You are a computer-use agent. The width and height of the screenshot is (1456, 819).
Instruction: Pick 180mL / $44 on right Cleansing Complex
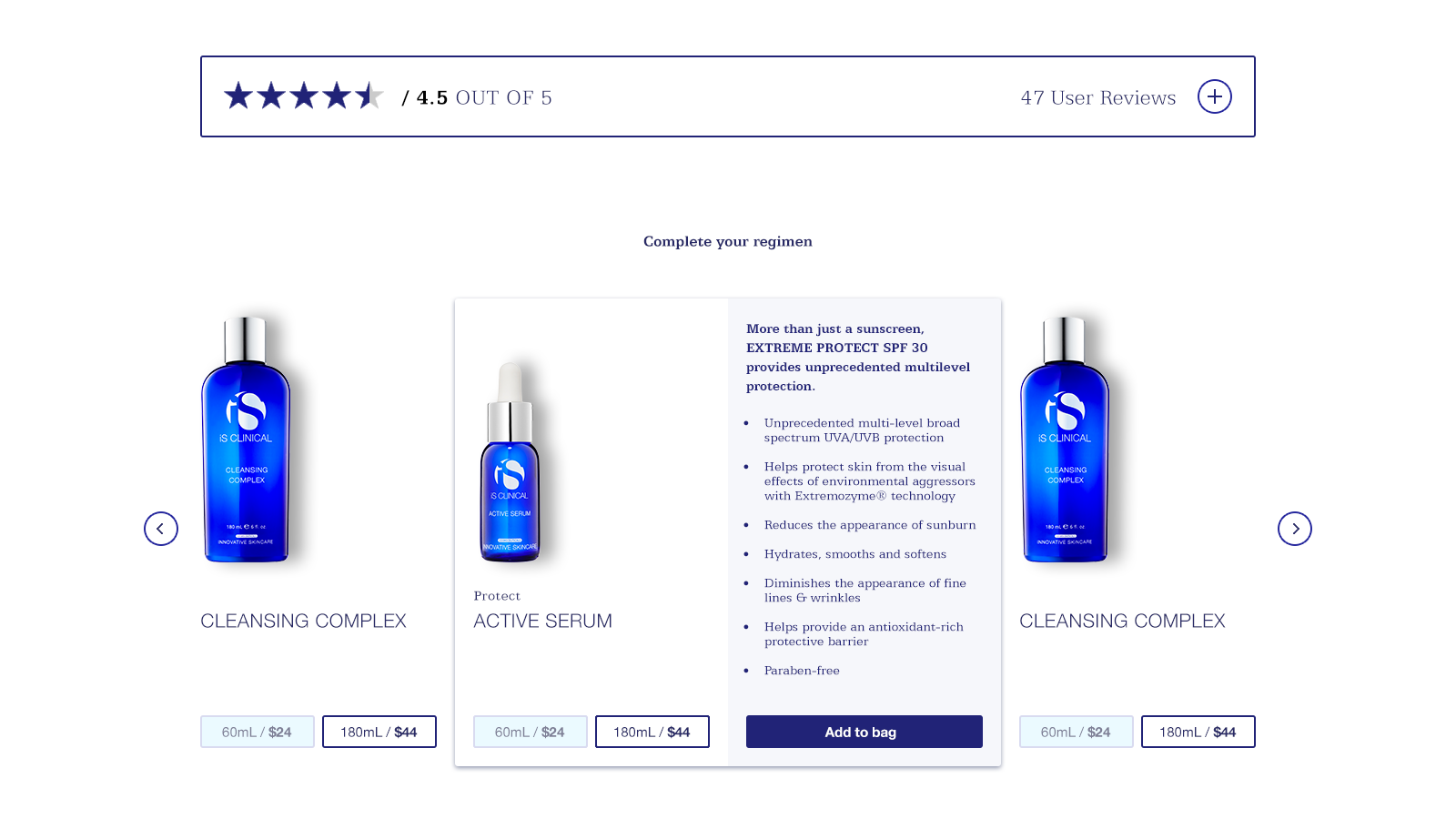1198,732
